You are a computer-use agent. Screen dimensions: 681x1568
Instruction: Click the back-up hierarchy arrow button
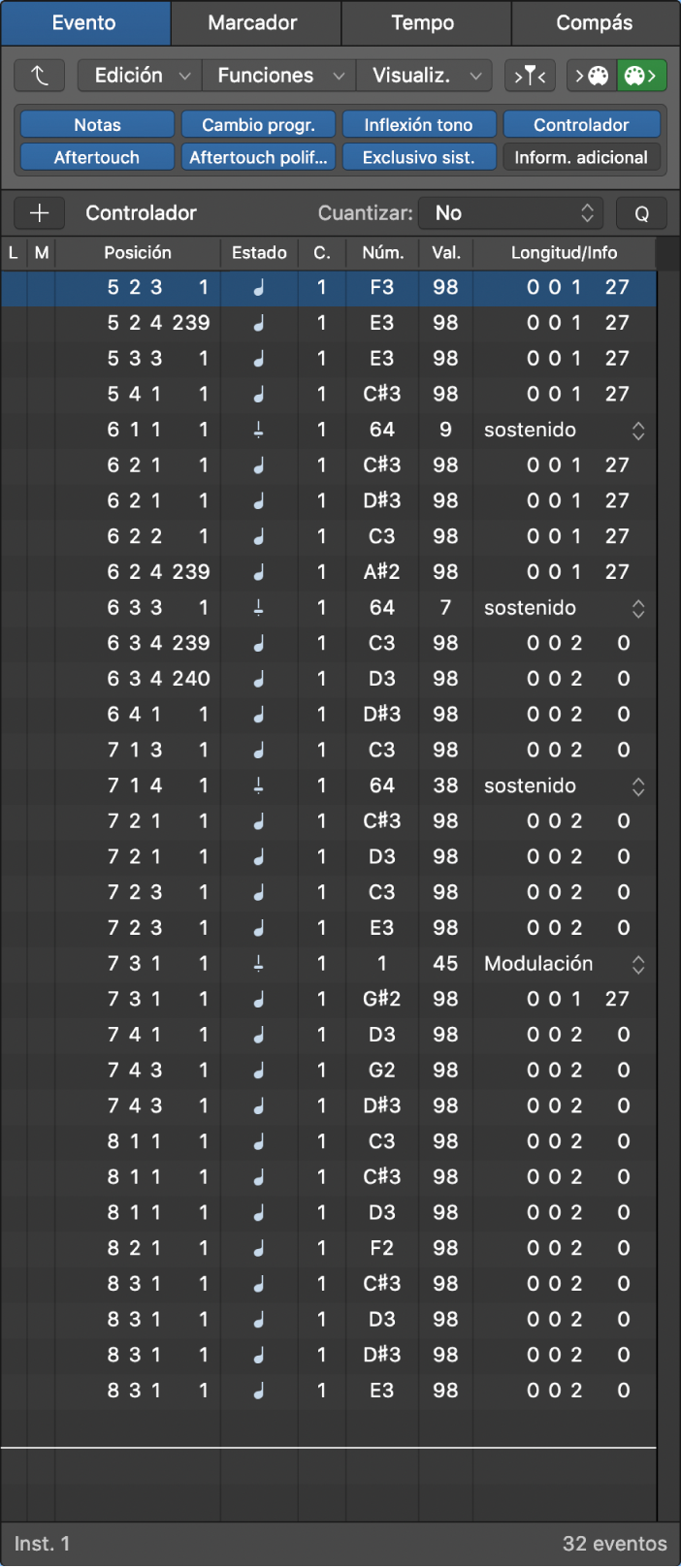click(39, 75)
